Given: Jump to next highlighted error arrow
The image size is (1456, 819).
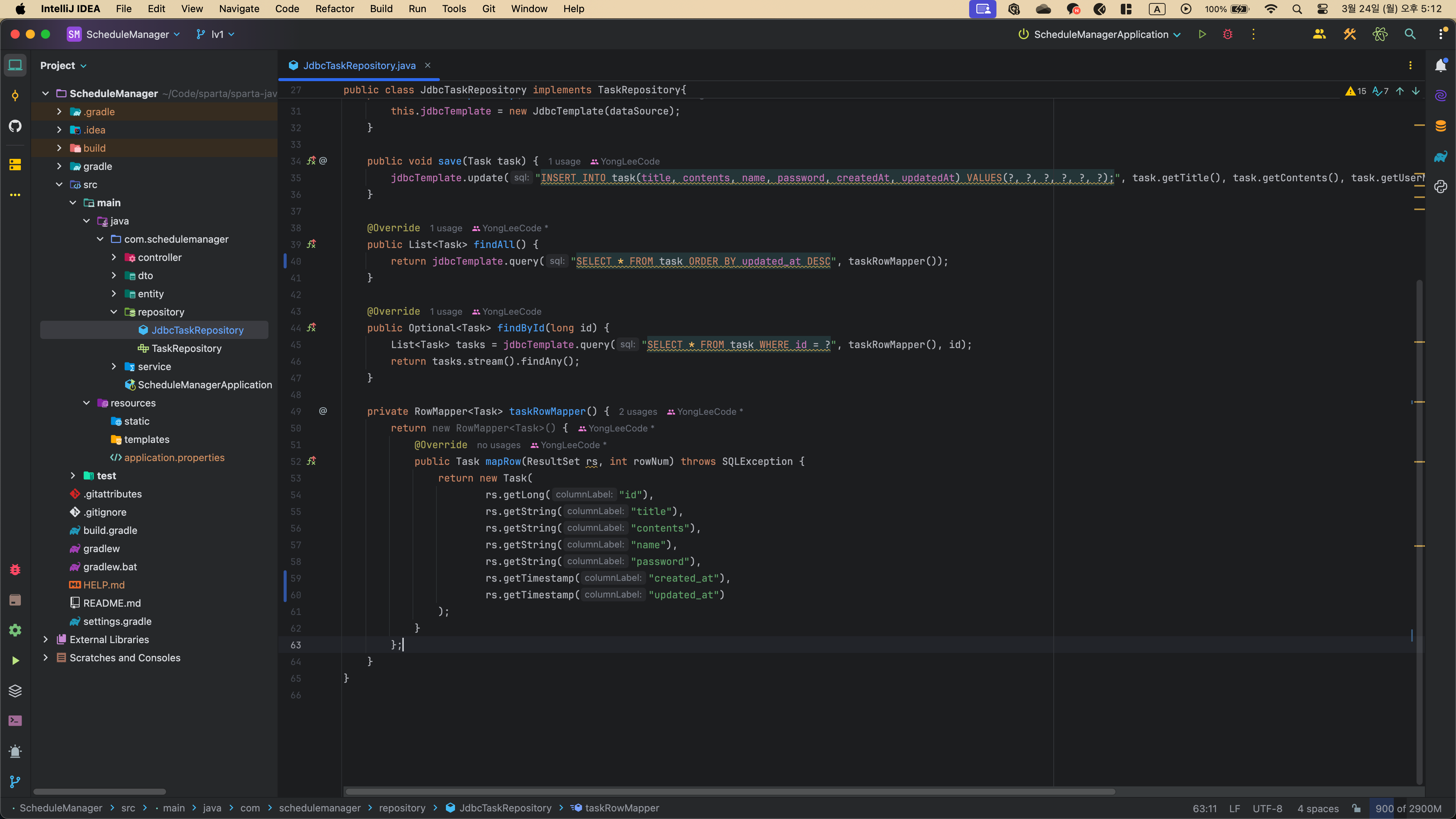Looking at the screenshot, I should click(1416, 91).
